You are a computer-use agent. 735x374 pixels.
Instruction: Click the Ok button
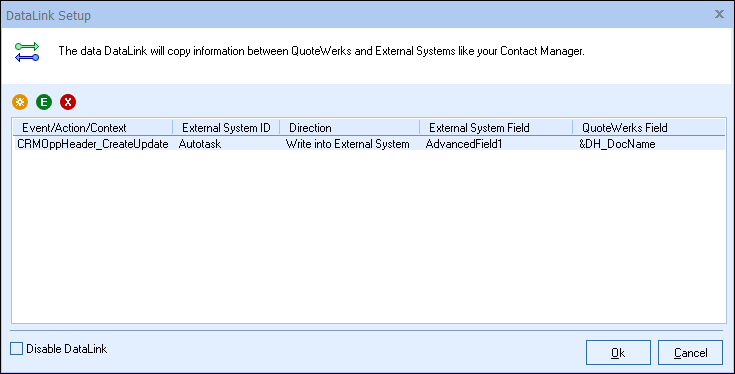click(618, 352)
